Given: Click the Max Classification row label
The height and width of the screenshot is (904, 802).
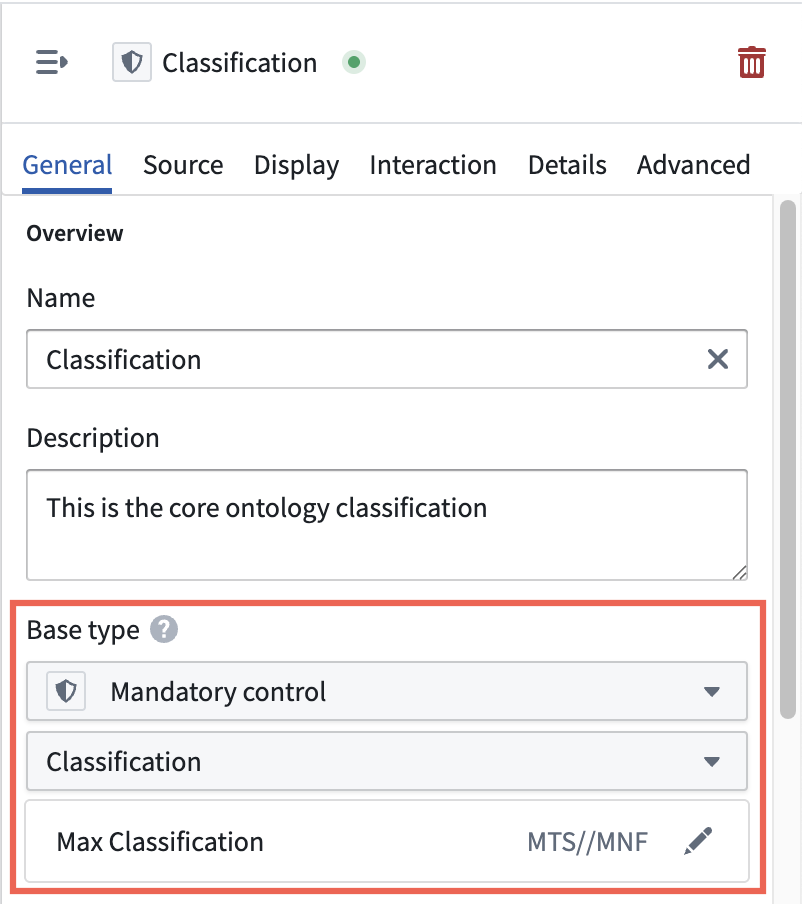Looking at the screenshot, I should (x=160, y=842).
